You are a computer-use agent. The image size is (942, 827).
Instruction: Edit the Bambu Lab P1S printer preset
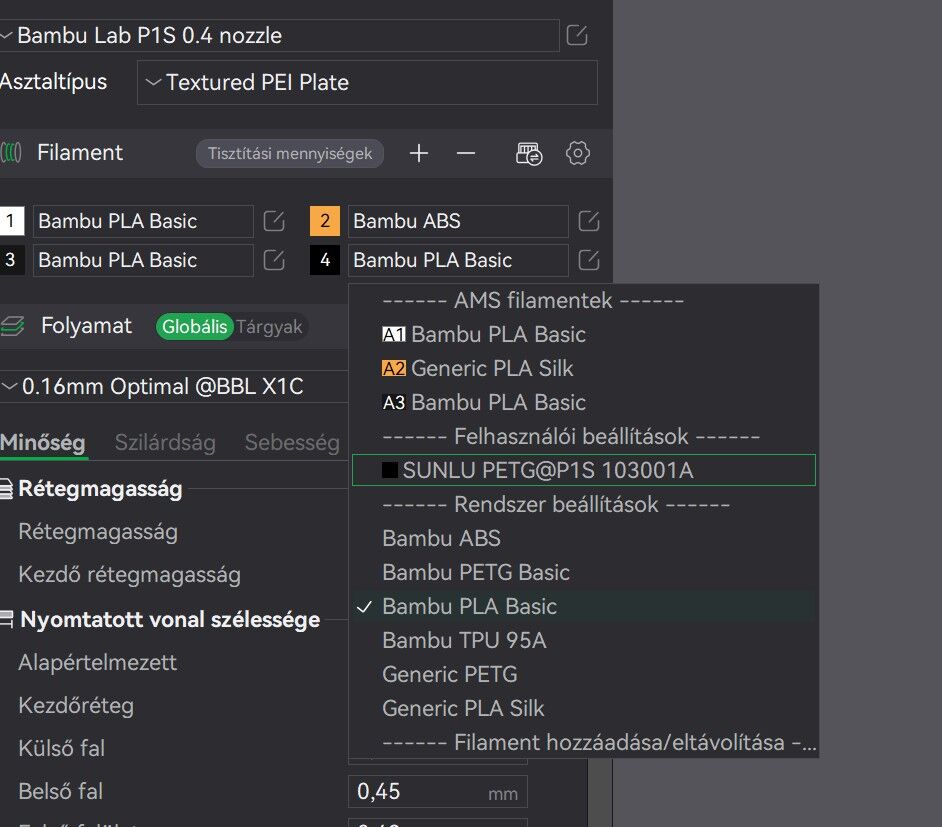(x=577, y=35)
